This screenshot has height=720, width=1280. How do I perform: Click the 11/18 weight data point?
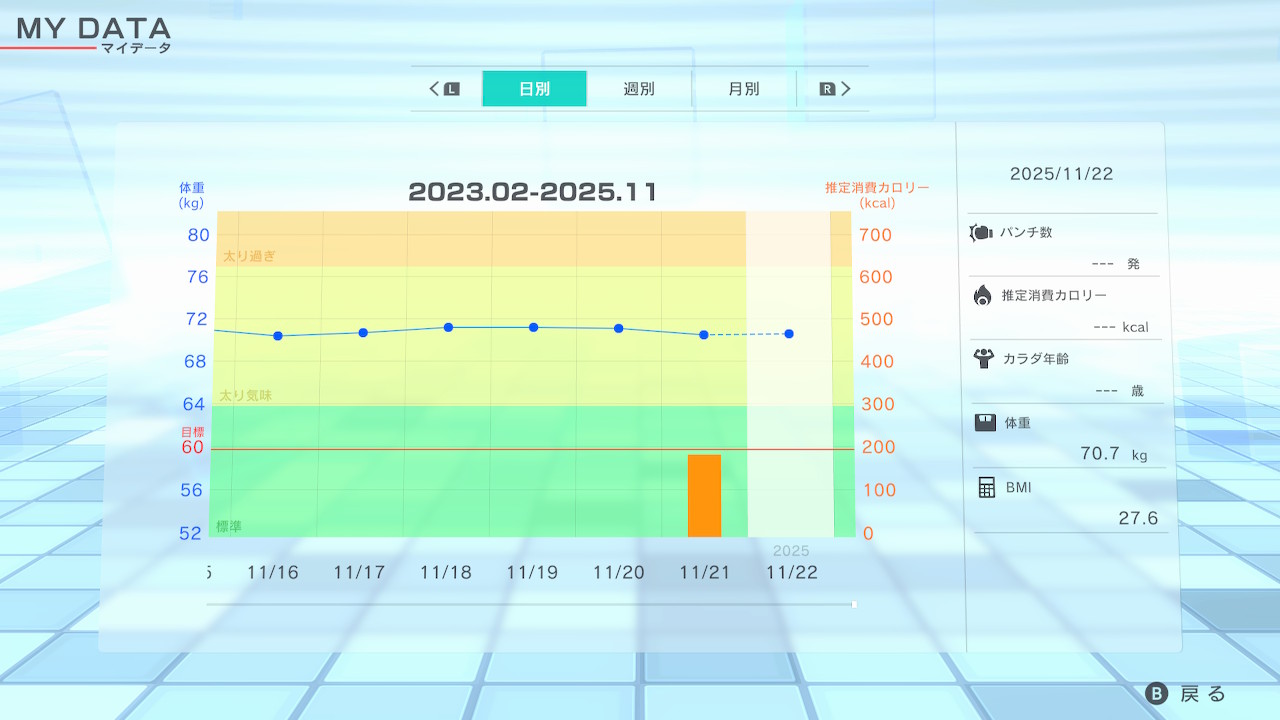(448, 327)
